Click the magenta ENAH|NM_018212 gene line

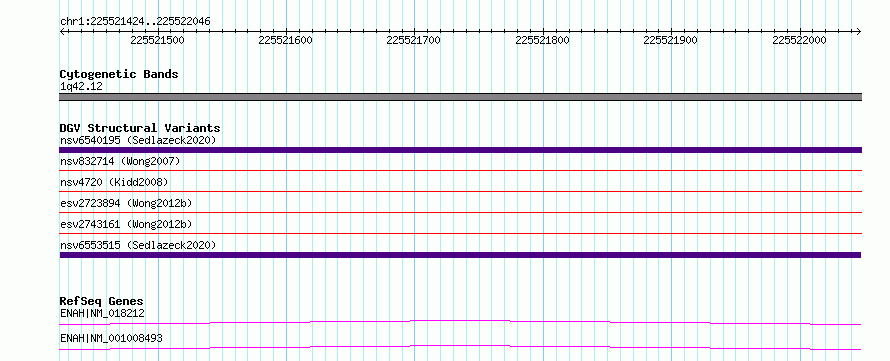point(460,322)
